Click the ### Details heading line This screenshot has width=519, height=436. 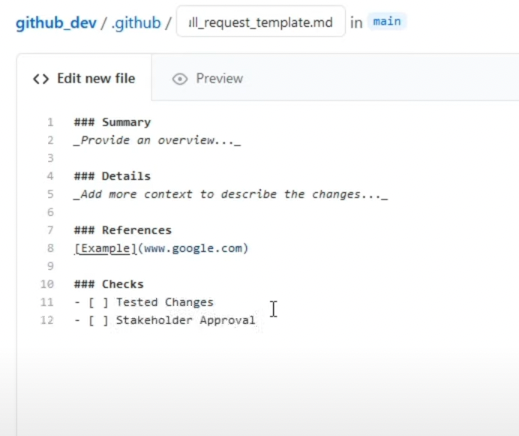(x=112, y=176)
